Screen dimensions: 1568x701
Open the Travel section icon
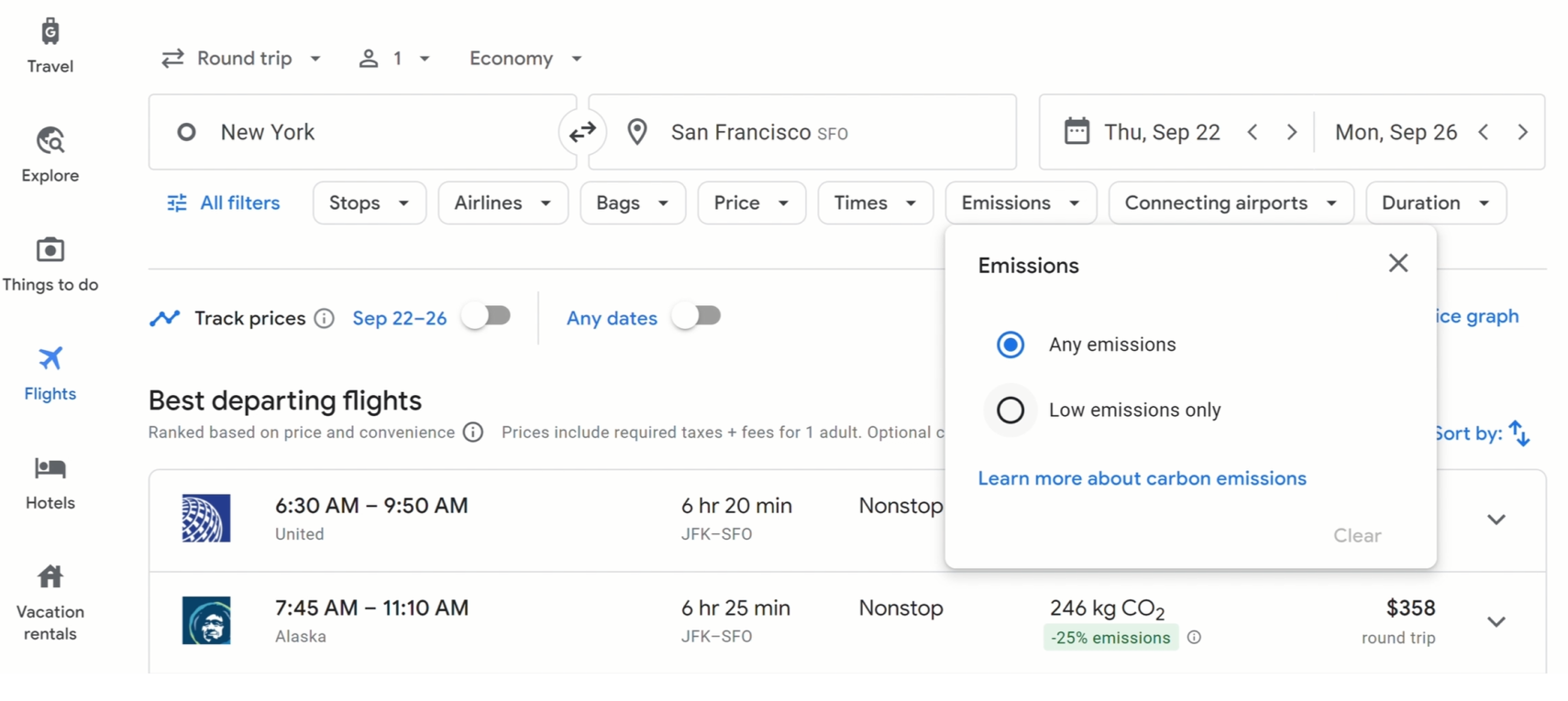[50, 32]
